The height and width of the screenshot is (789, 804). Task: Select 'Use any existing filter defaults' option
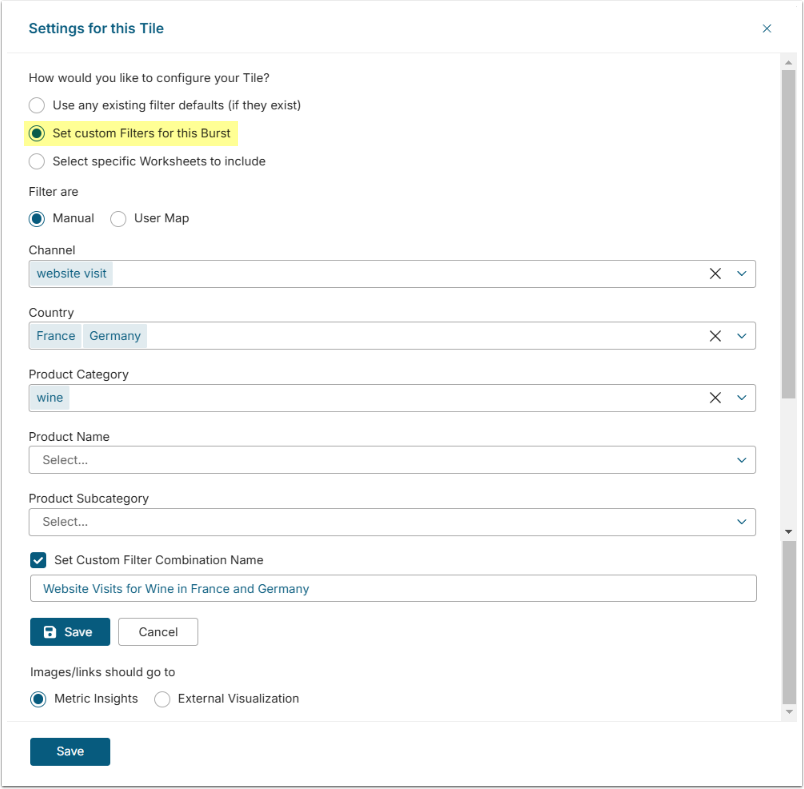click(37, 105)
